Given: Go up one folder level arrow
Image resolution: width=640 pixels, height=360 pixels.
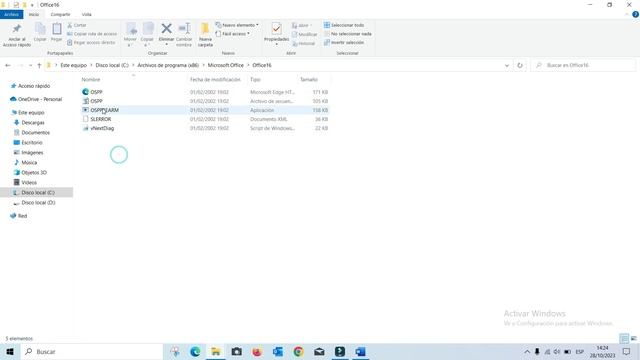Looking at the screenshot, I should [x=39, y=65].
